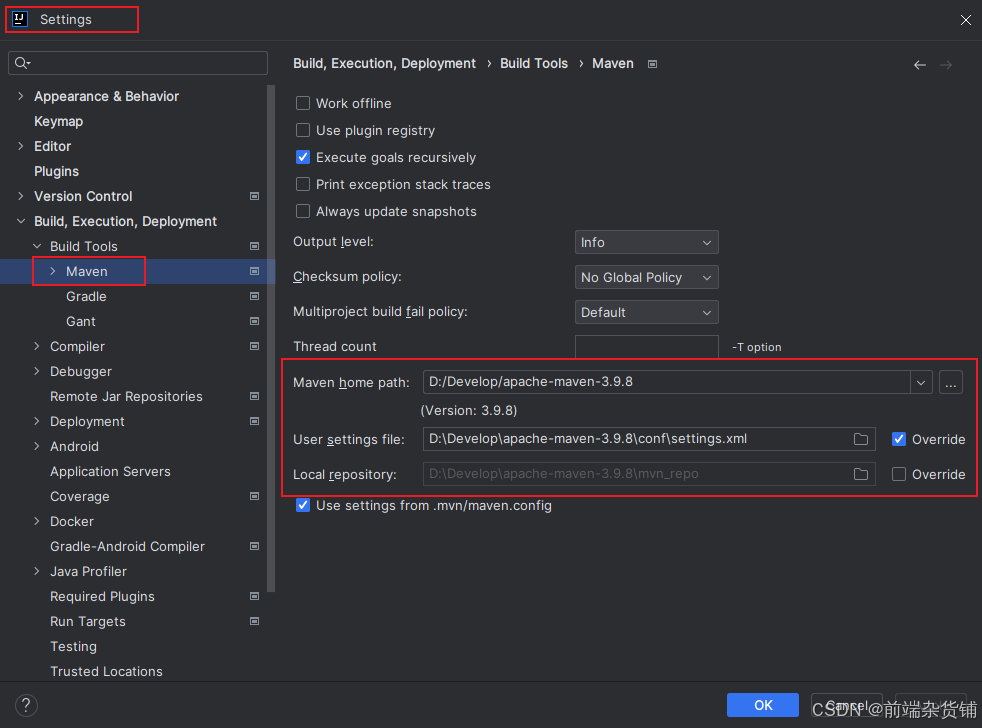Screen dimensions: 982x728
Task: Enable Work offline checkbox
Action: point(302,103)
